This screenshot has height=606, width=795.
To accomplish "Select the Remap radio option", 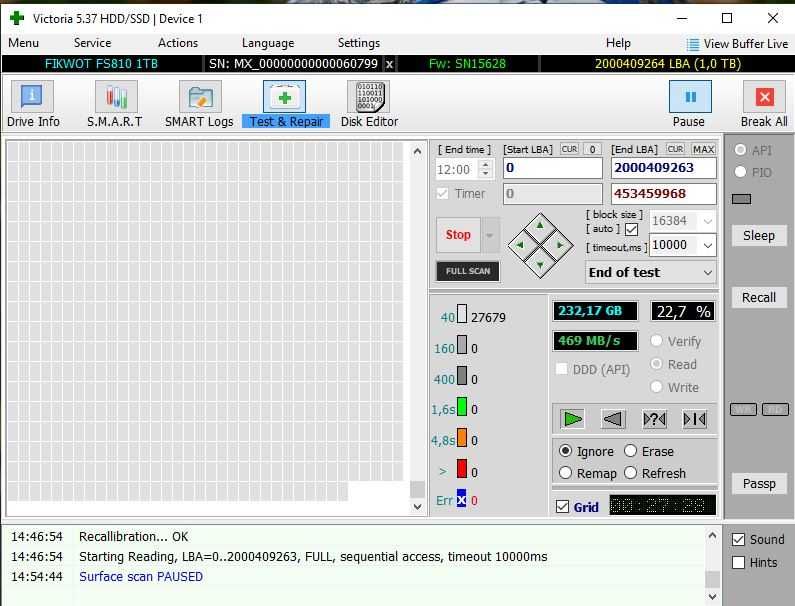I will pos(565,473).
